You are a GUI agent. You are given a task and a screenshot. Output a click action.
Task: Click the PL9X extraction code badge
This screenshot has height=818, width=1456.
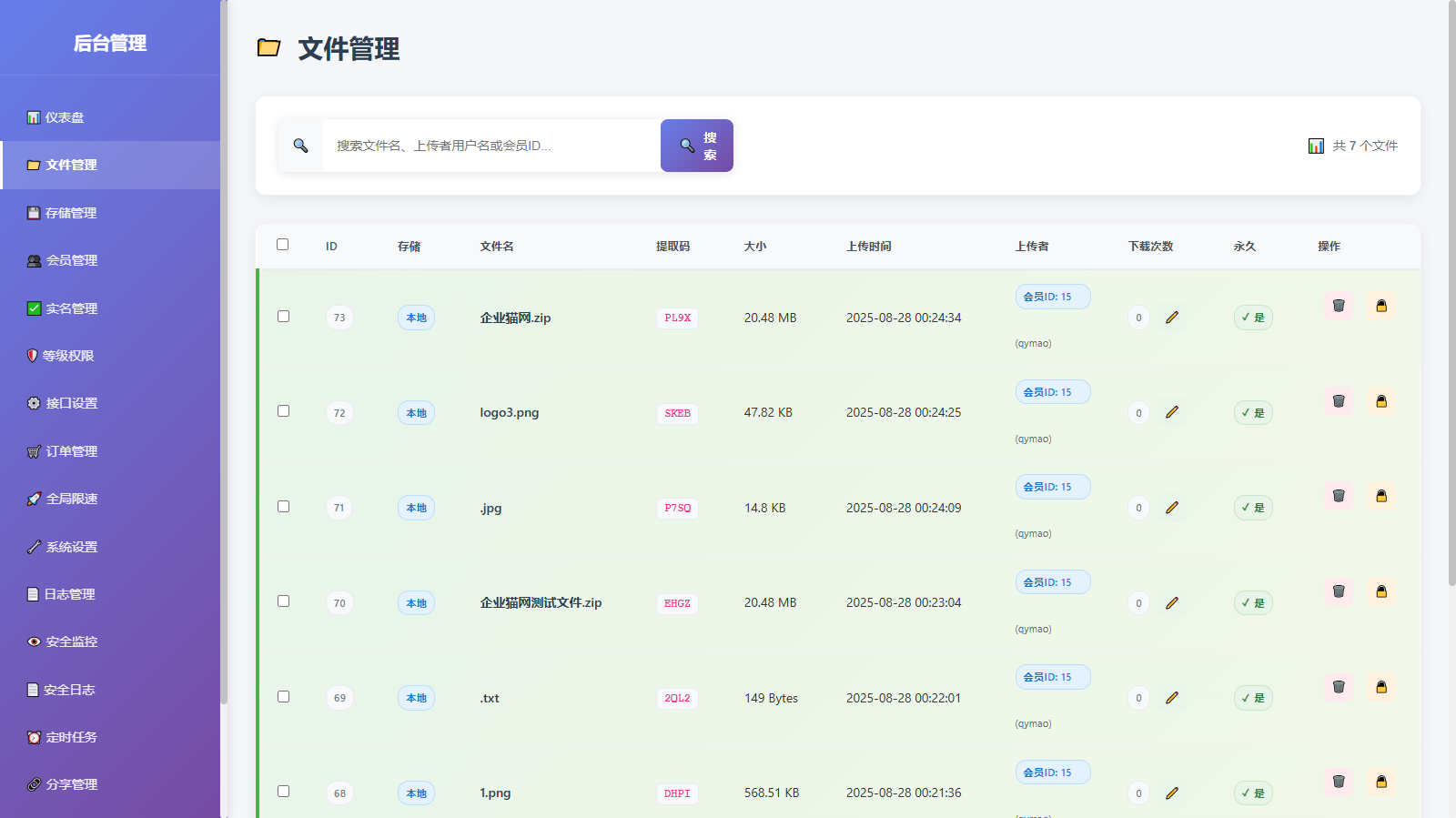click(677, 318)
